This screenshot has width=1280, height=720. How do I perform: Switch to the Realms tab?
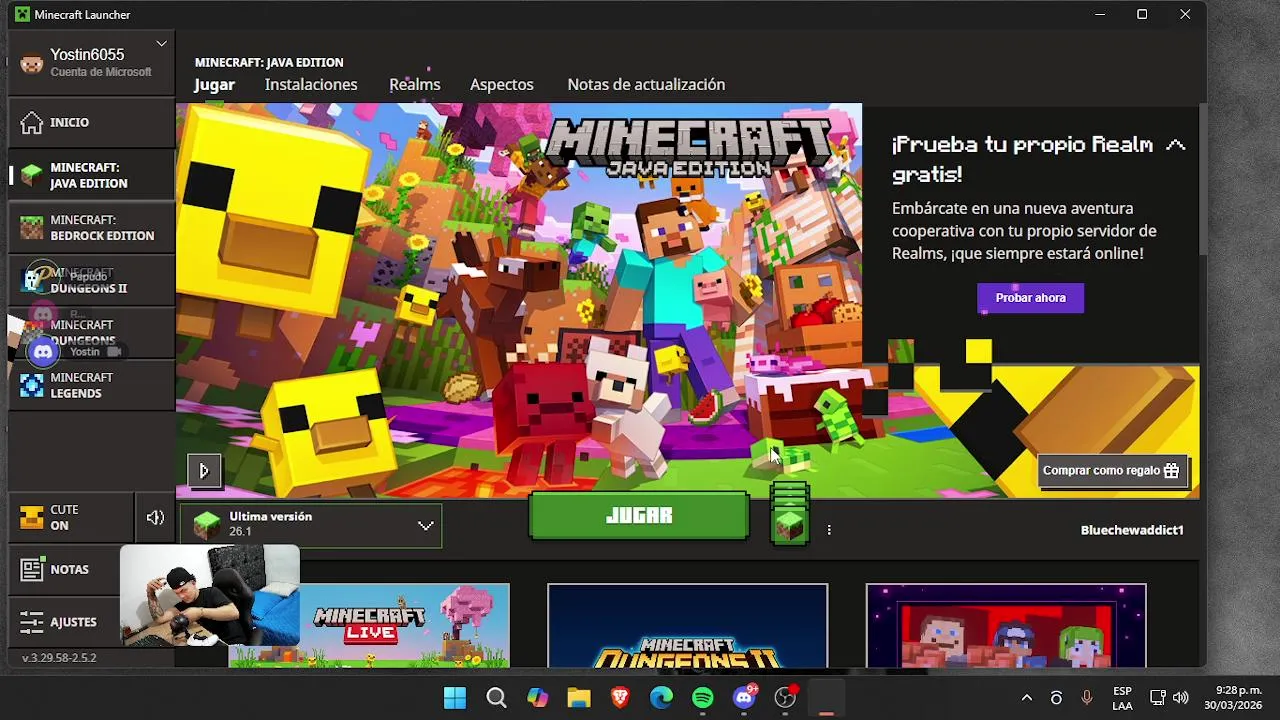[415, 85]
